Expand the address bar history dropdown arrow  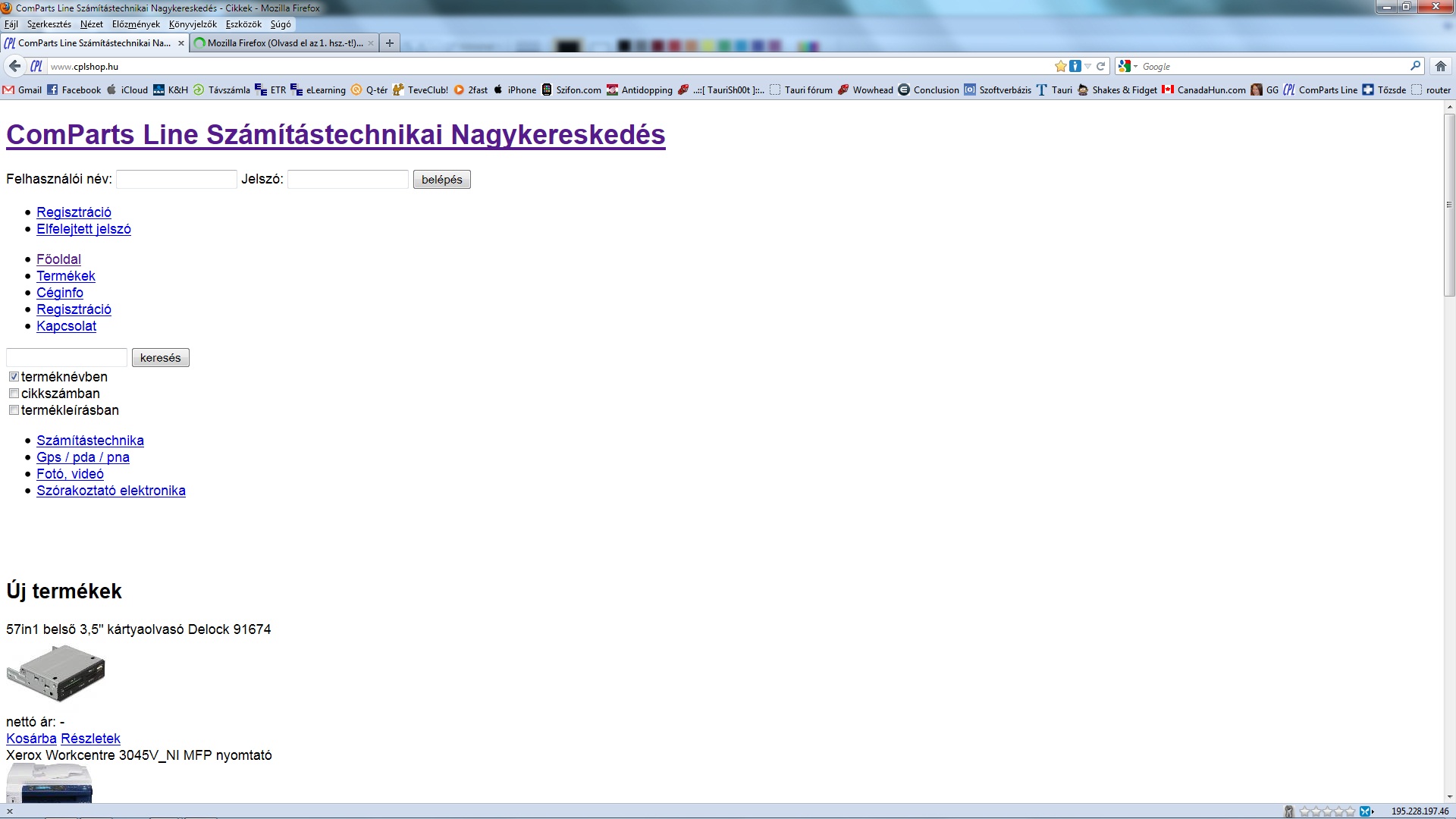(1087, 66)
